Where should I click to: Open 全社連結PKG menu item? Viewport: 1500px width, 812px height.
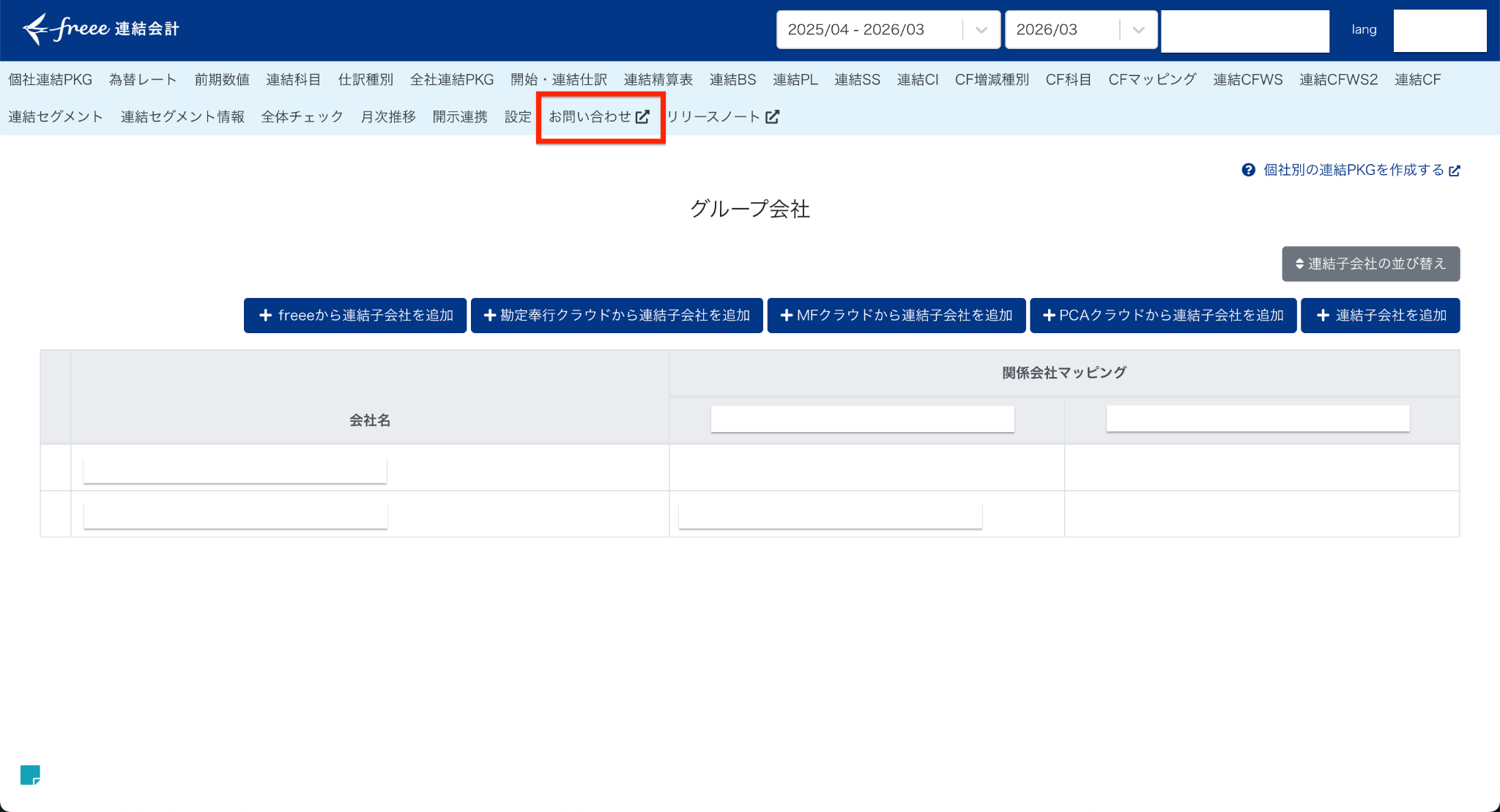(x=452, y=80)
